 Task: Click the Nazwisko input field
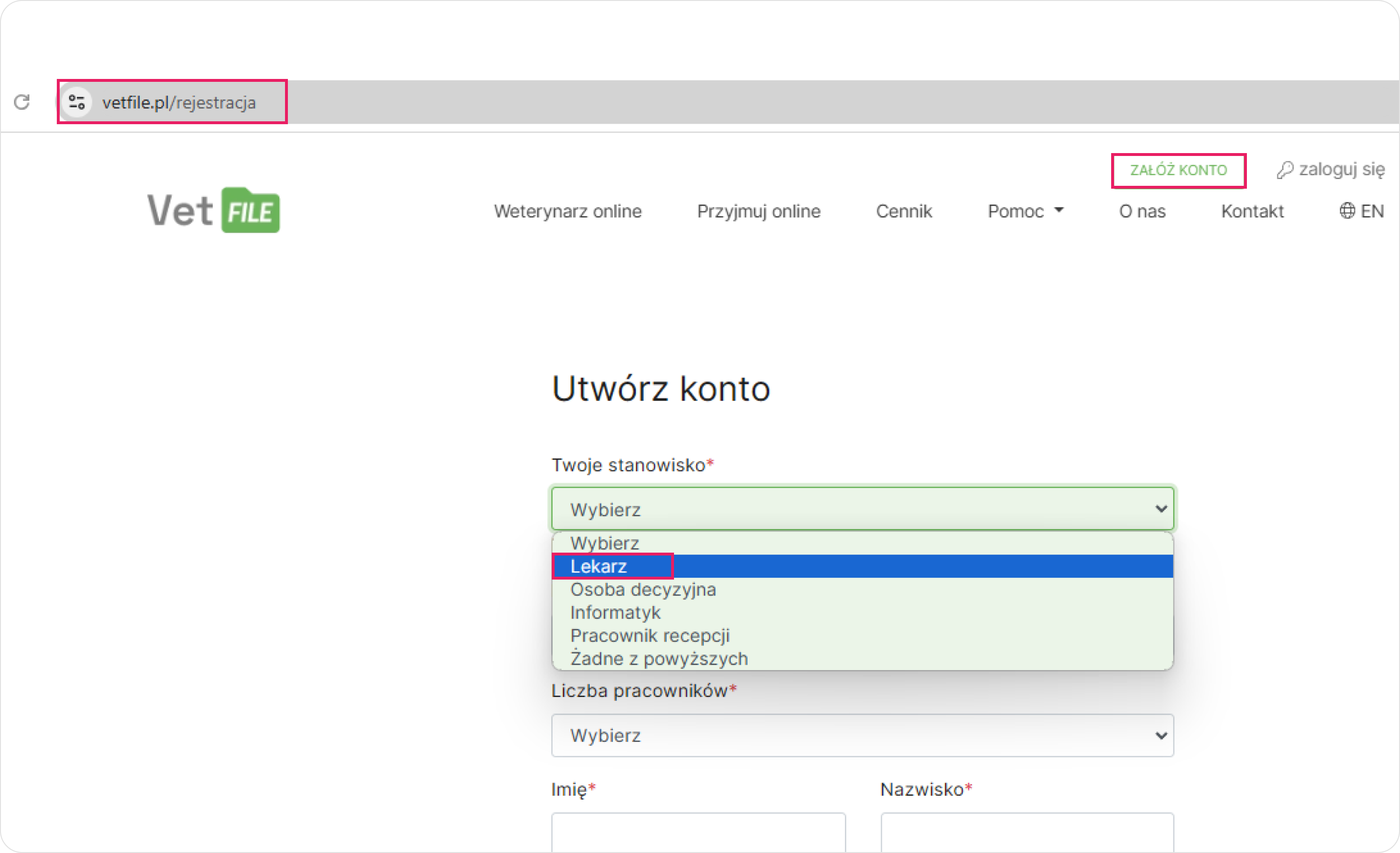tap(1027, 833)
